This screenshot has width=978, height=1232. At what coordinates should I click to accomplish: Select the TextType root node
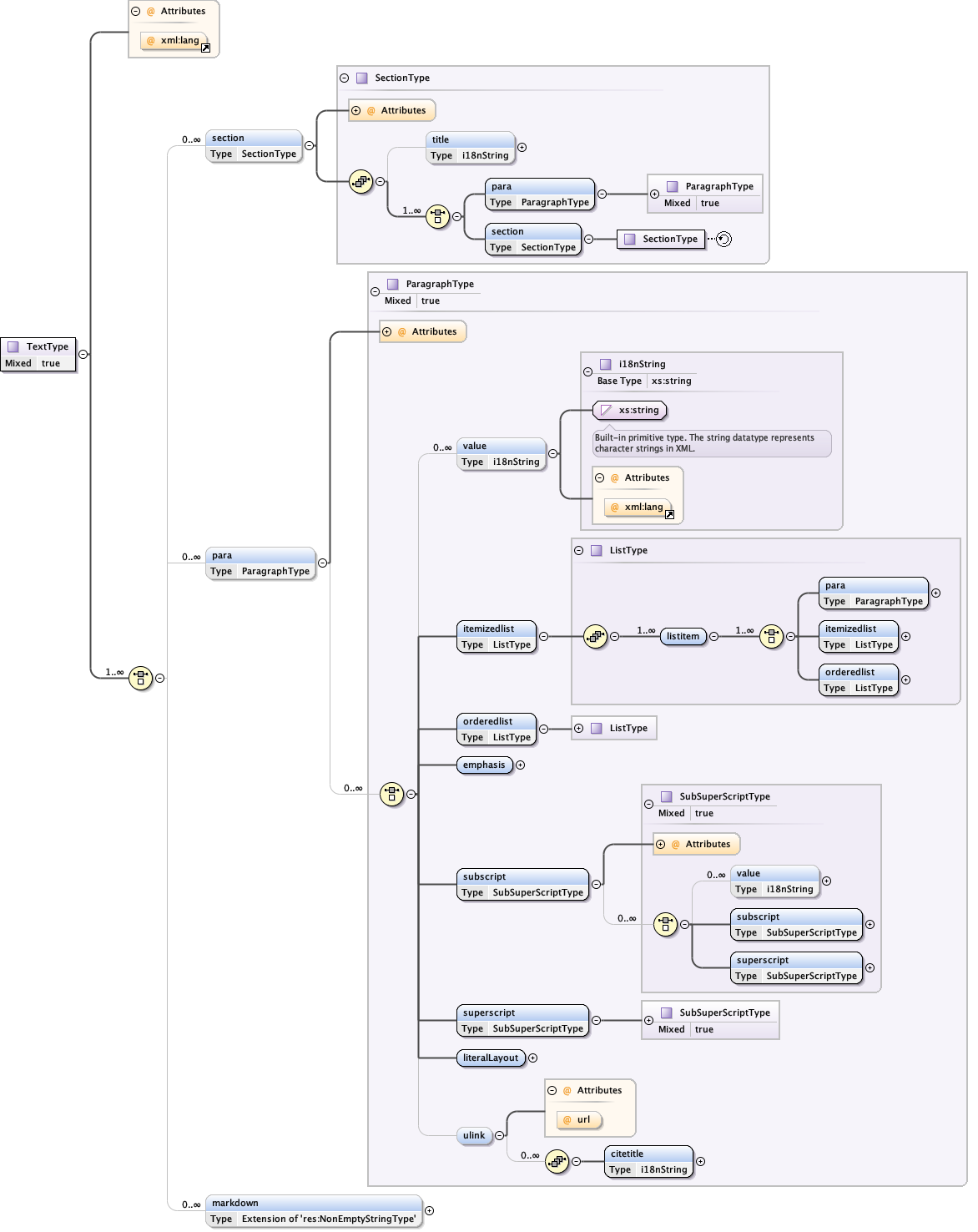click(x=38, y=355)
